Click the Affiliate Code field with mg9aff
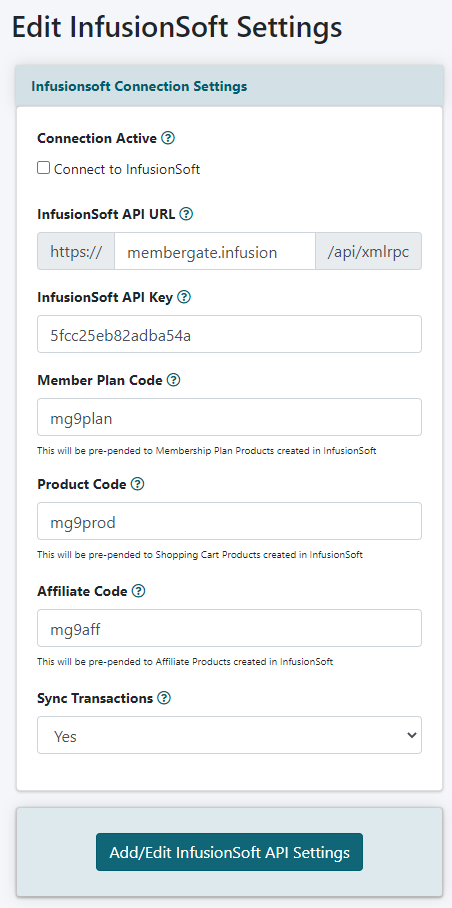This screenshot has height=908, width=452. pos(229,628)
